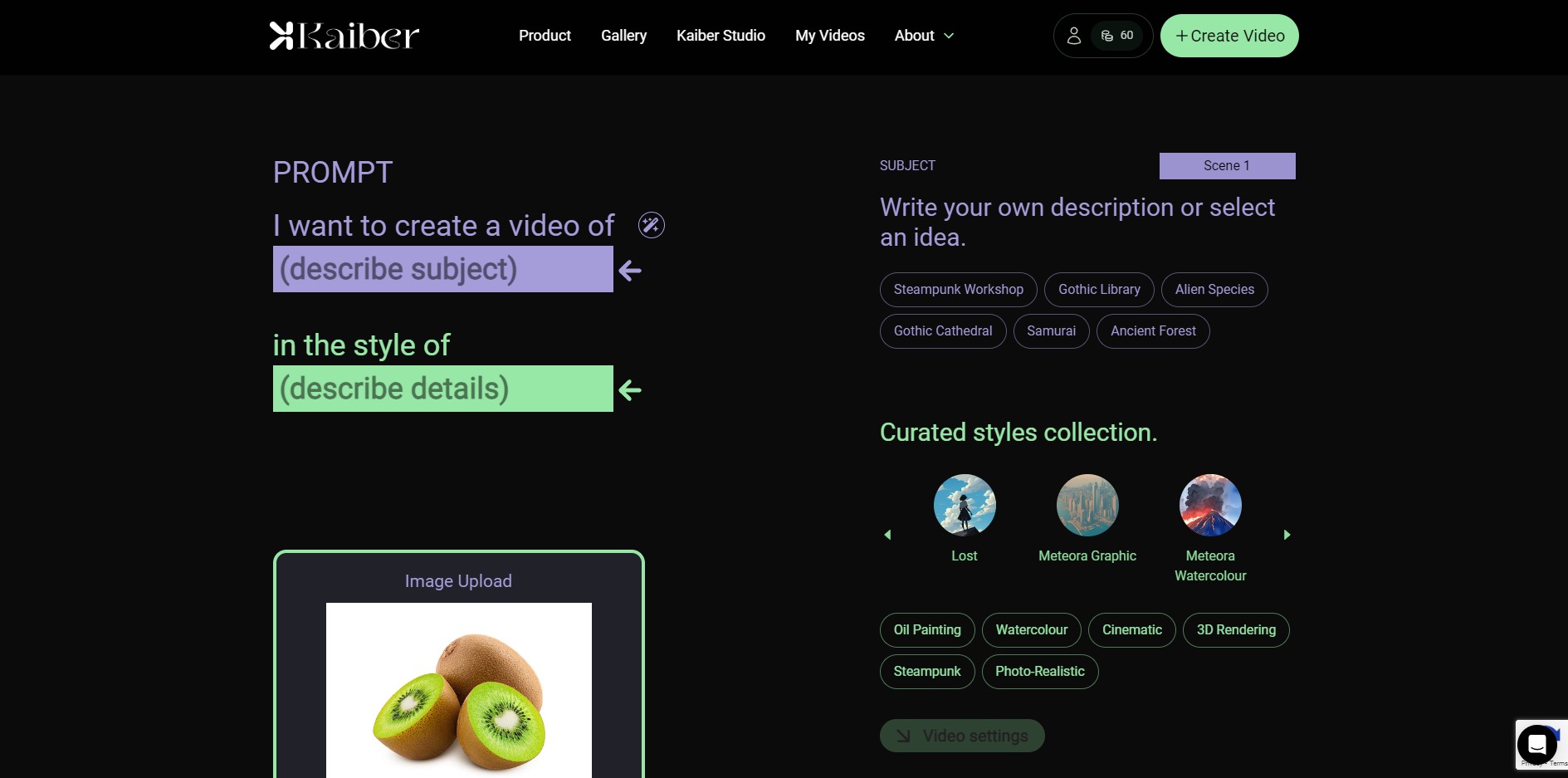Viewport: 1568px width, 778px height.
Task: Pick the Steampunk Workshop idea
Action: 958,290
